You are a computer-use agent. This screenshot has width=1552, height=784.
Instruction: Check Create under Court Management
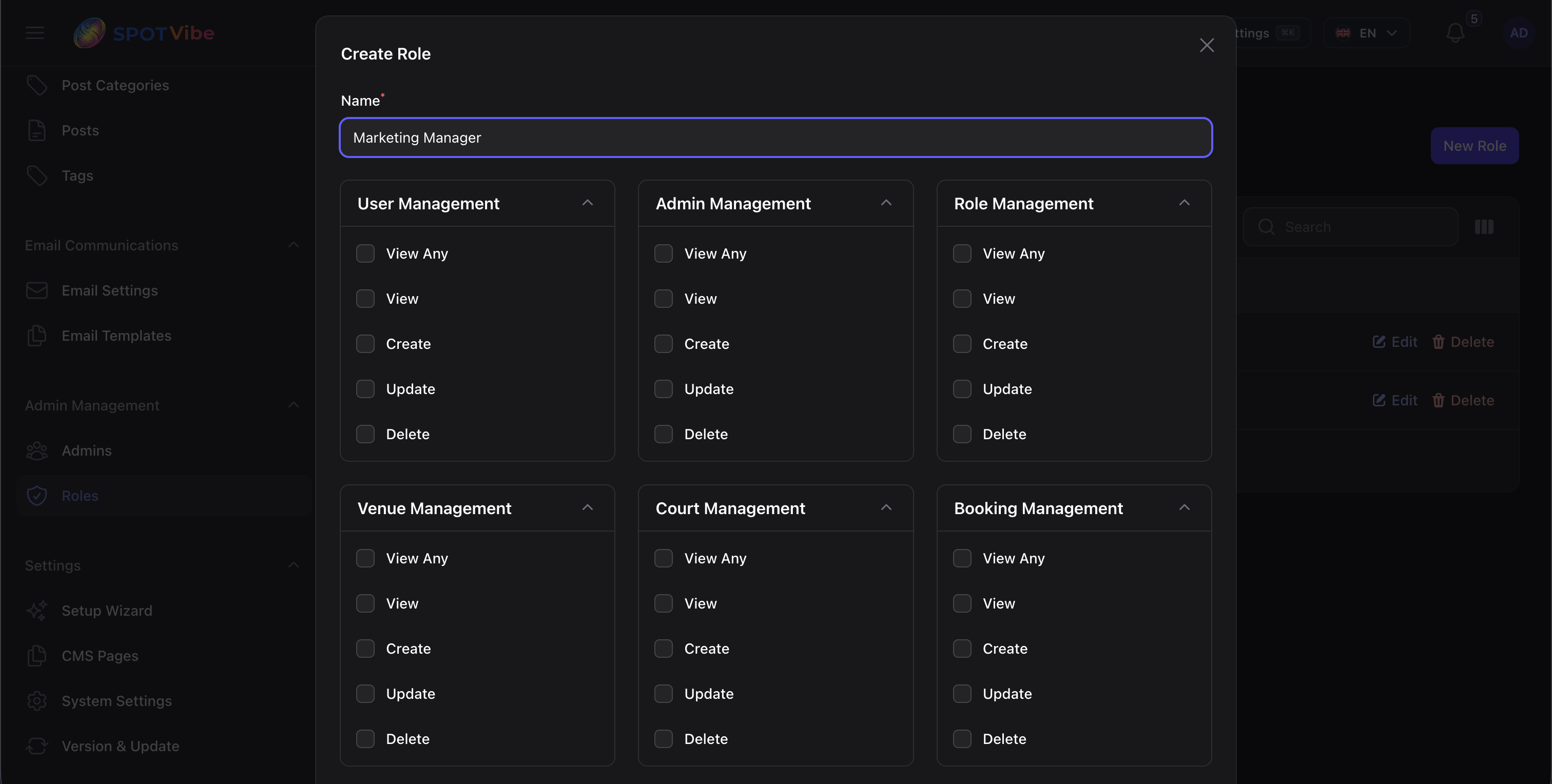point(663,649)
